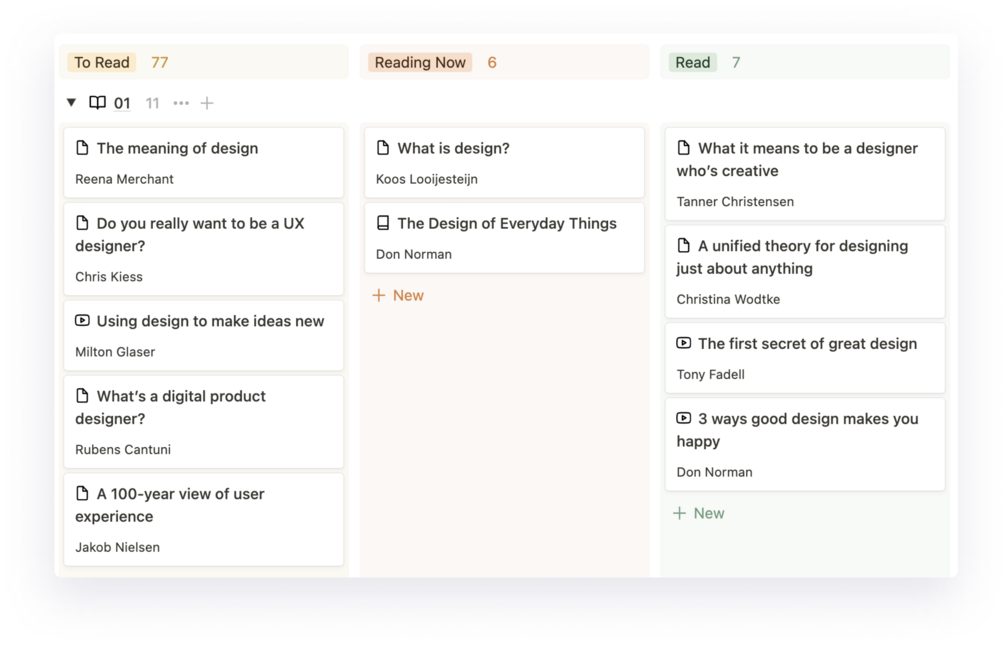The width and height of the screenshot is (1005, 646).
Task: Open the 'What's a digital product designer?' card
Action: click(x=204, y=422)
